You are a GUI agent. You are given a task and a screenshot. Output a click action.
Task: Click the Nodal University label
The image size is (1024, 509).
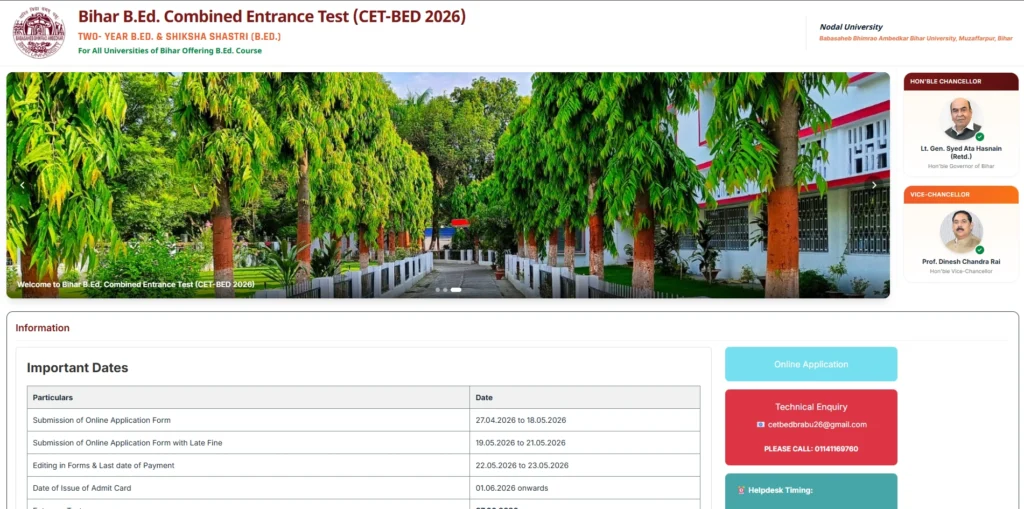click(x=851, y=27)
